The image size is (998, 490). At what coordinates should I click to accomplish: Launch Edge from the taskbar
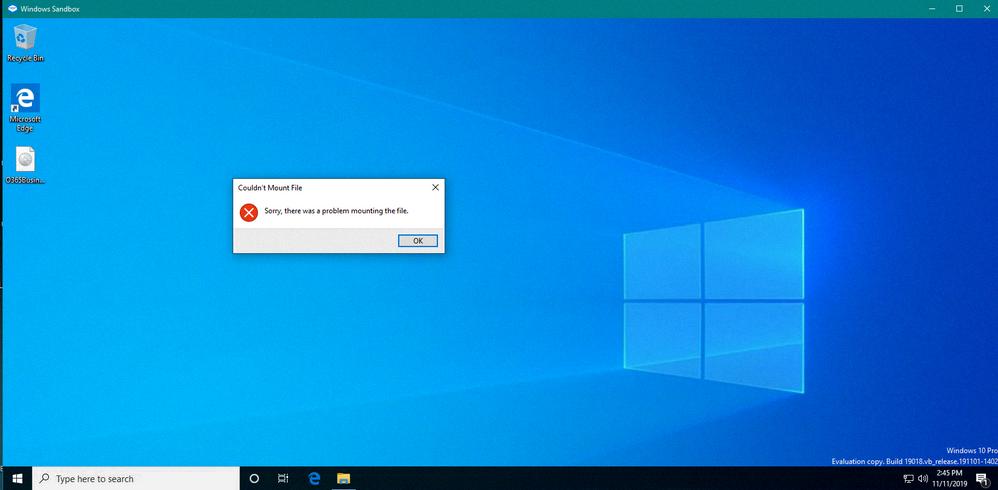313,479
